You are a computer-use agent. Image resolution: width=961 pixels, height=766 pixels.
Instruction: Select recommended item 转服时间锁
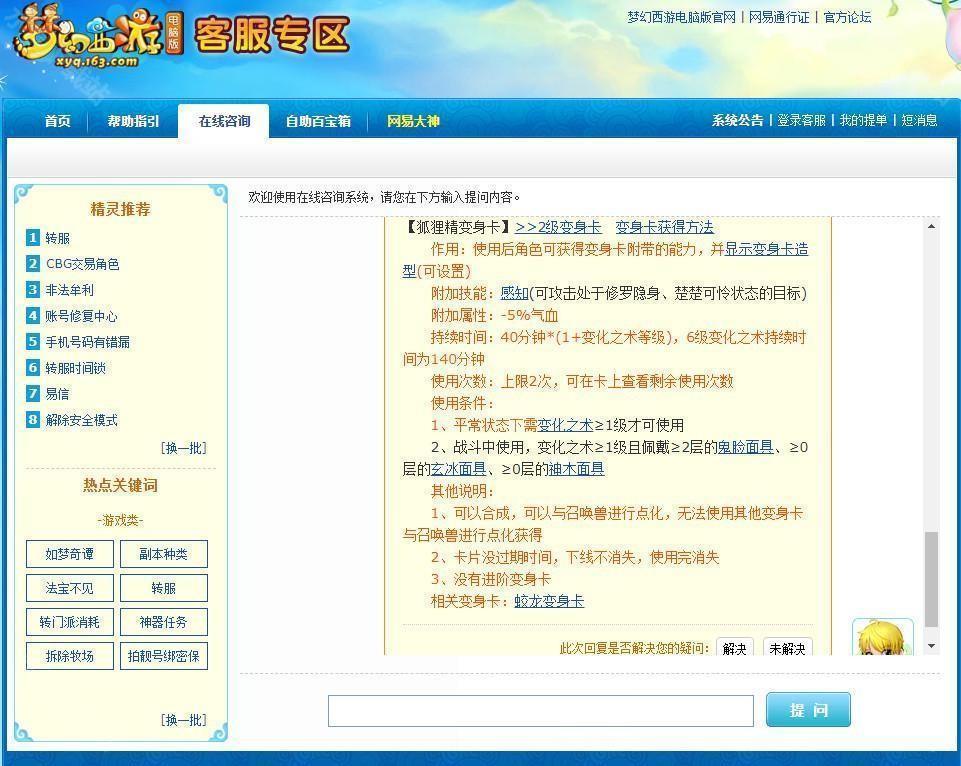click(75, 368)
